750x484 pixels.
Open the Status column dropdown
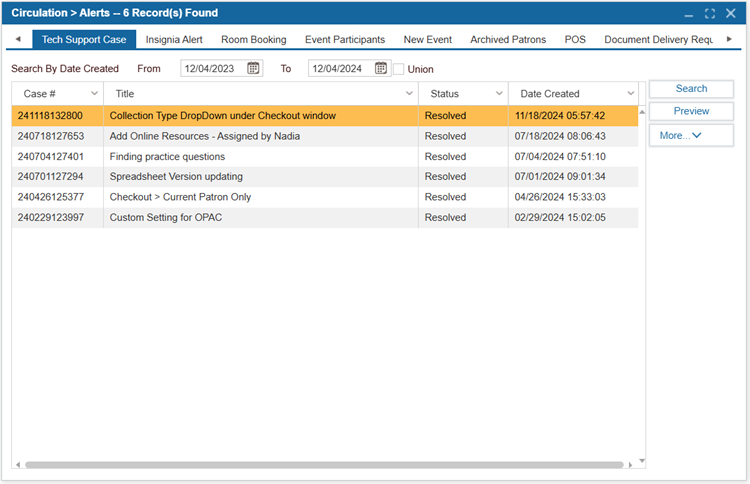tap(499, 93)
